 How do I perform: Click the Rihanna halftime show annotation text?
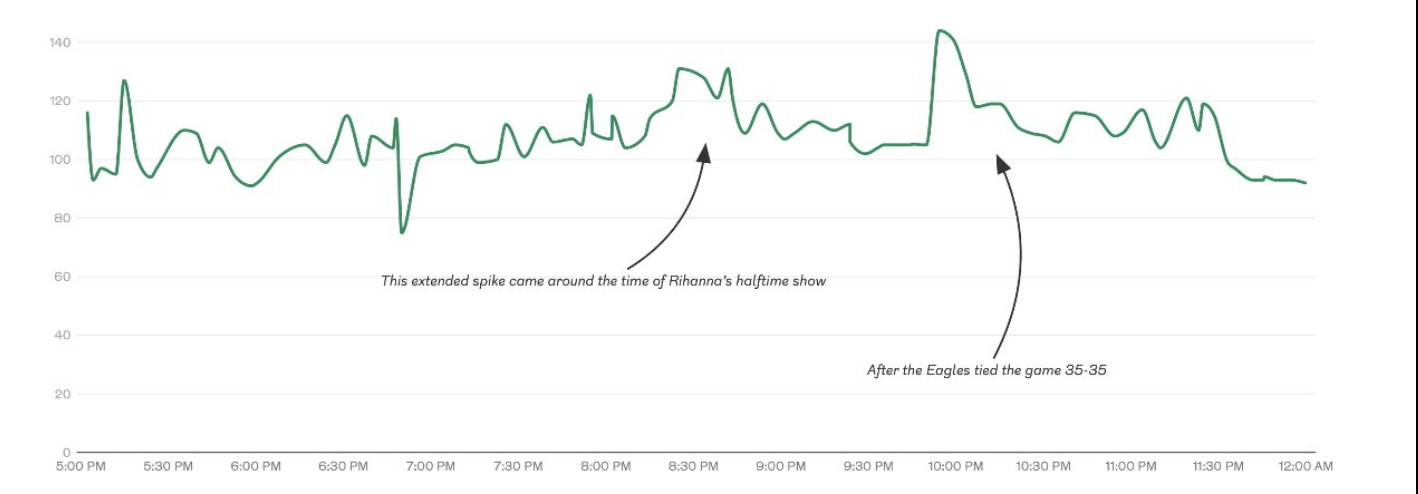(x=603, y=282)
